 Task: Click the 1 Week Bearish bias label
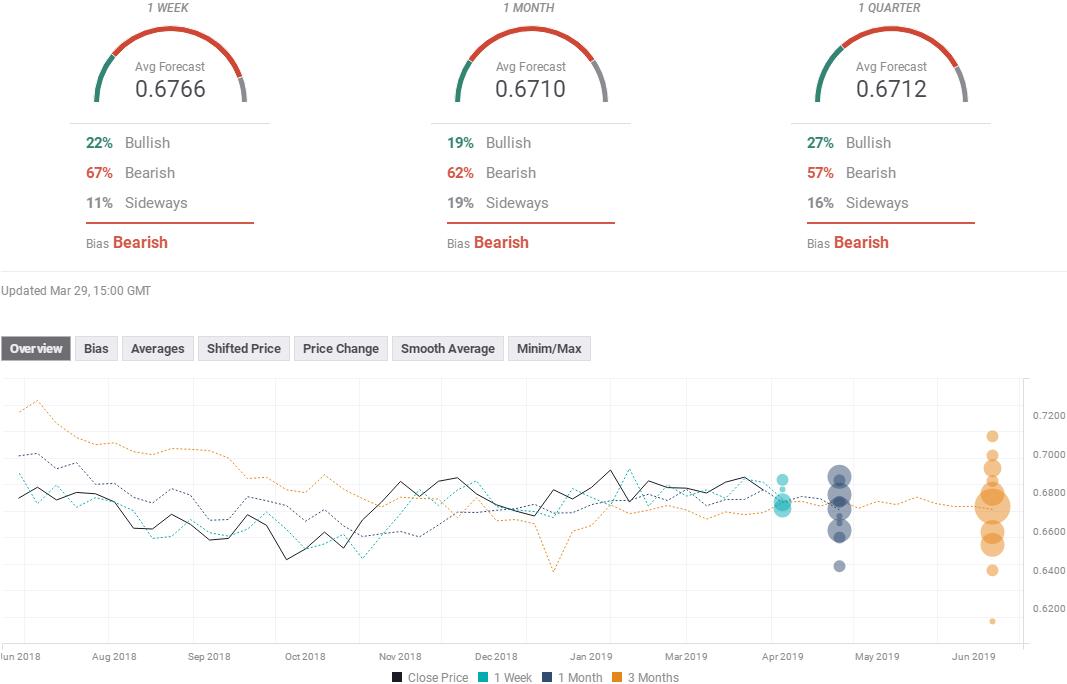[140, 242]
